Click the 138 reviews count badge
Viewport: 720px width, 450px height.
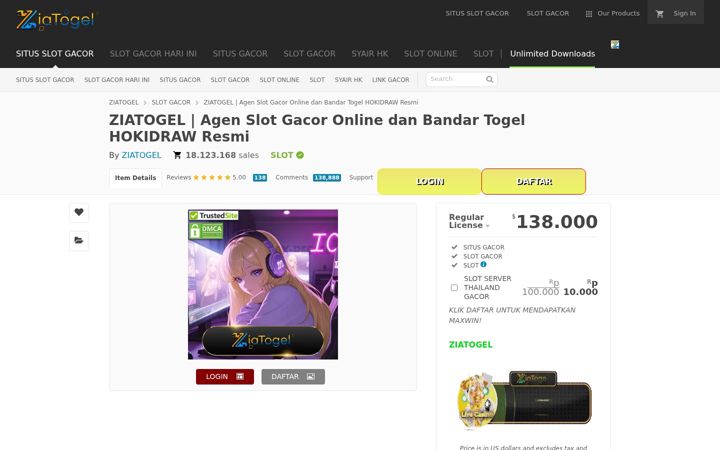coord(260,178)
